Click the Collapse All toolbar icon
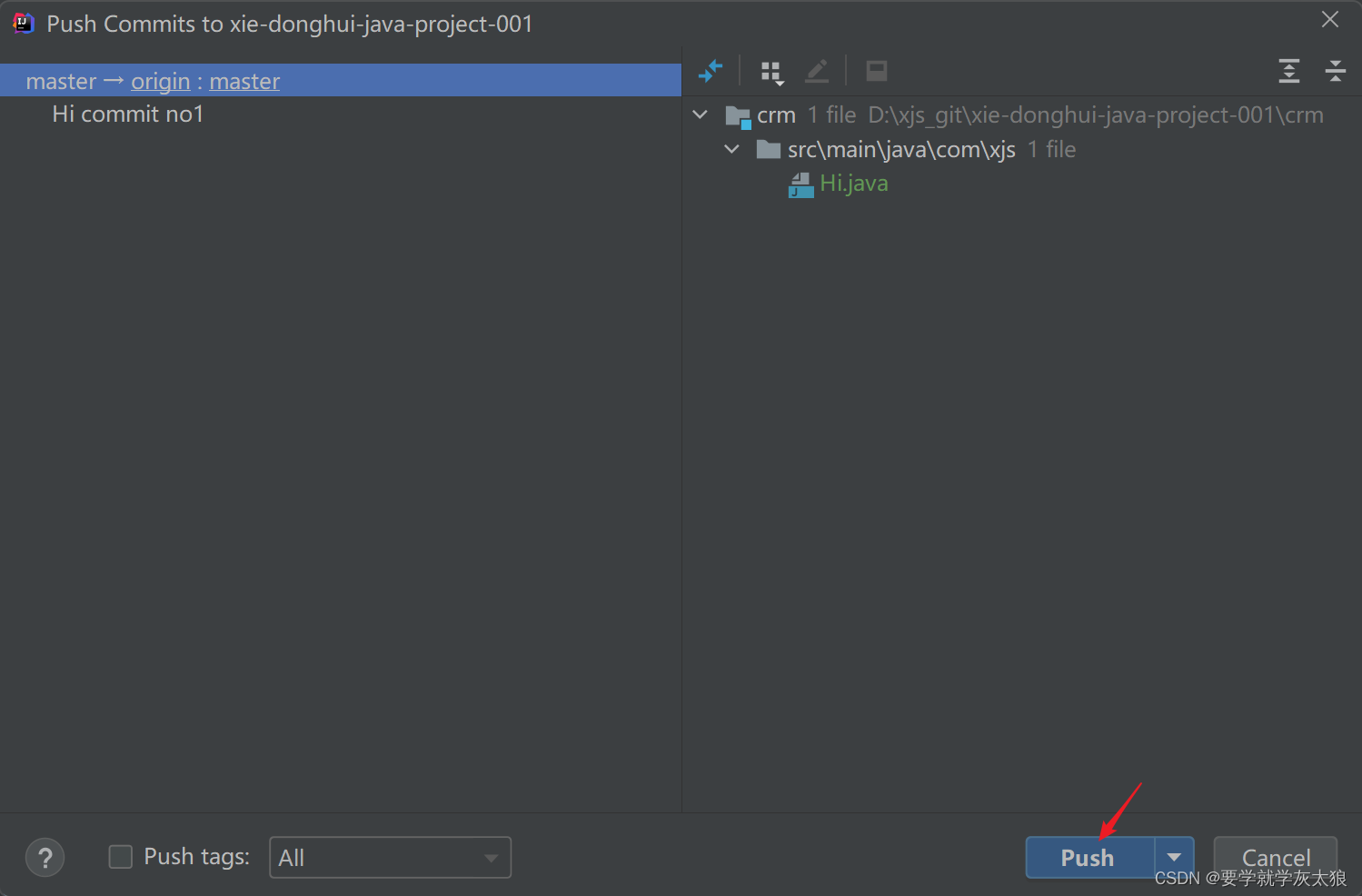This screenshot has height=896, width=1362. pos(1335,71)
